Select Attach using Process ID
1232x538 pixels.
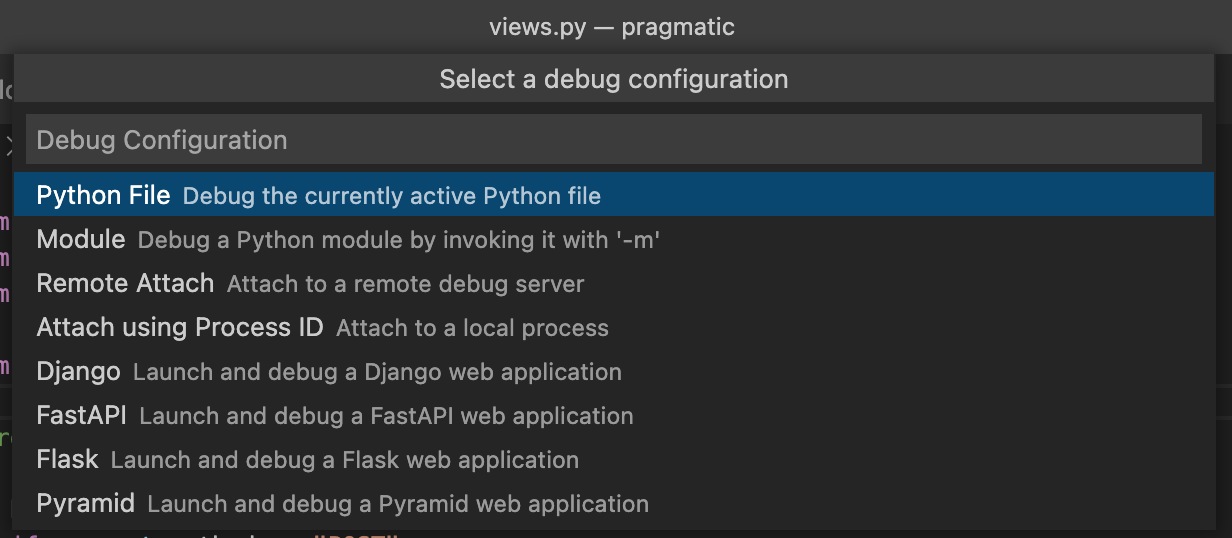180,328
